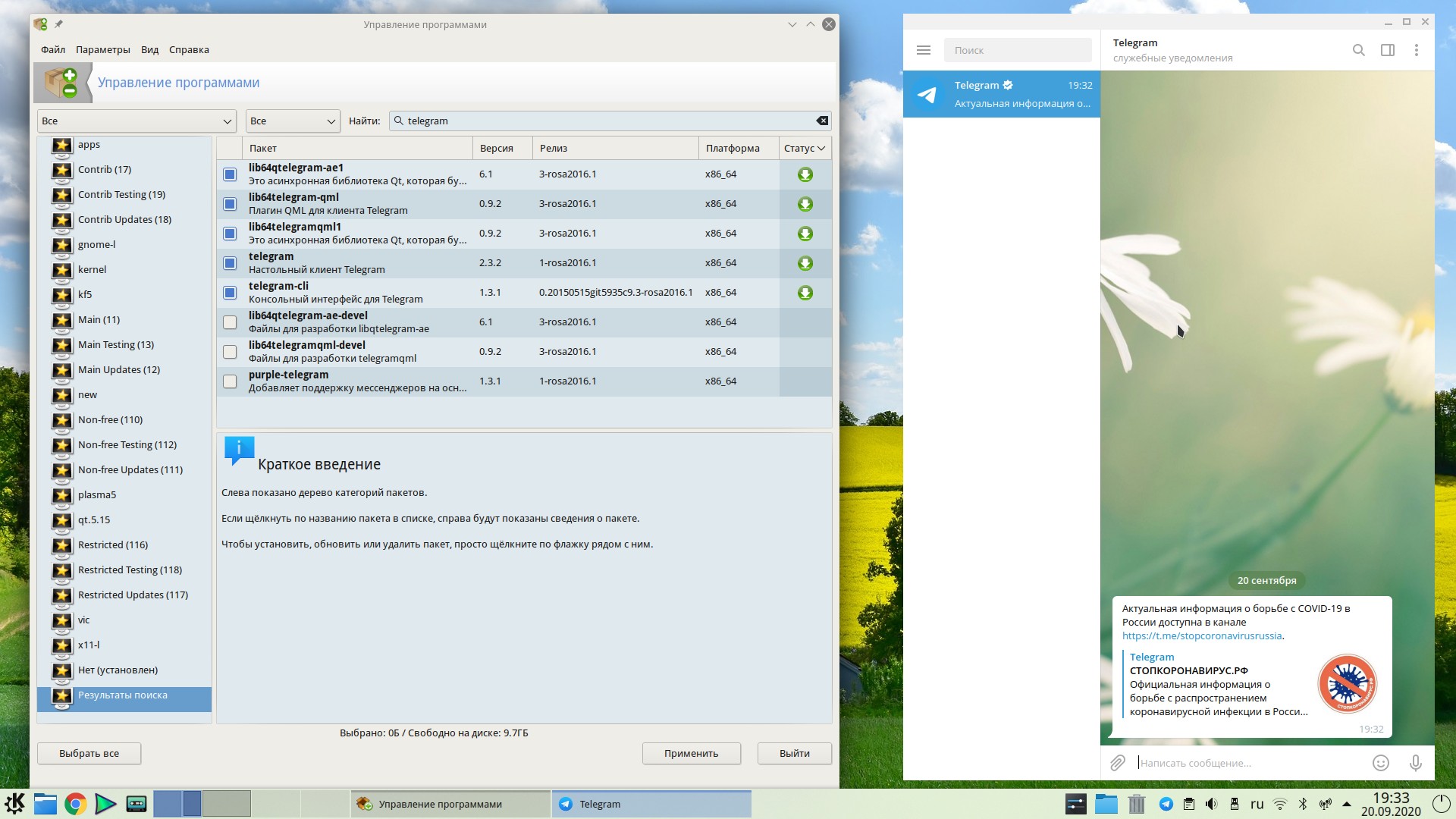This screenshot has height=819, width=1456.
Task: Check the purple-telegram package checkbox
Action: tap(230, 381)
